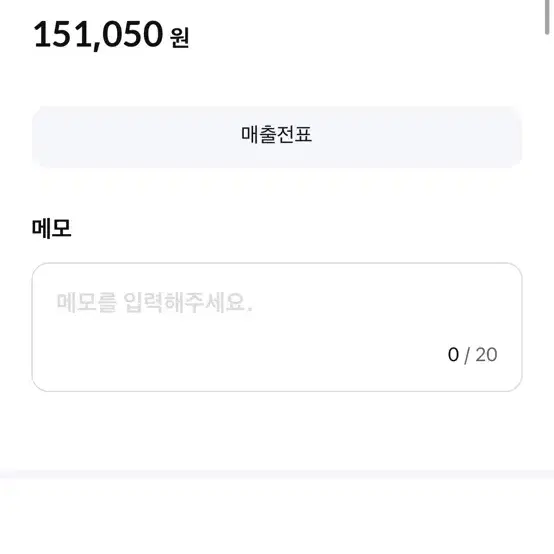The image size is (554, 554).
Task: Click the 원 currency label
Action: pos(179,38)
